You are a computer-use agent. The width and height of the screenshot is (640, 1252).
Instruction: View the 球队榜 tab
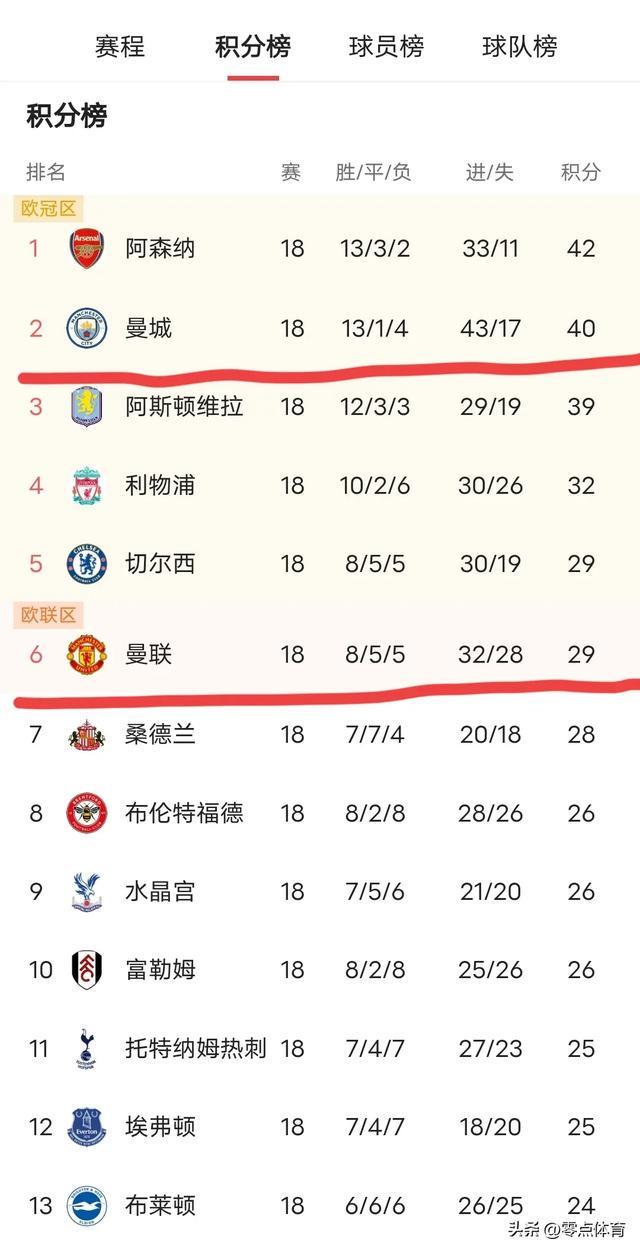(x=516, y=45)
